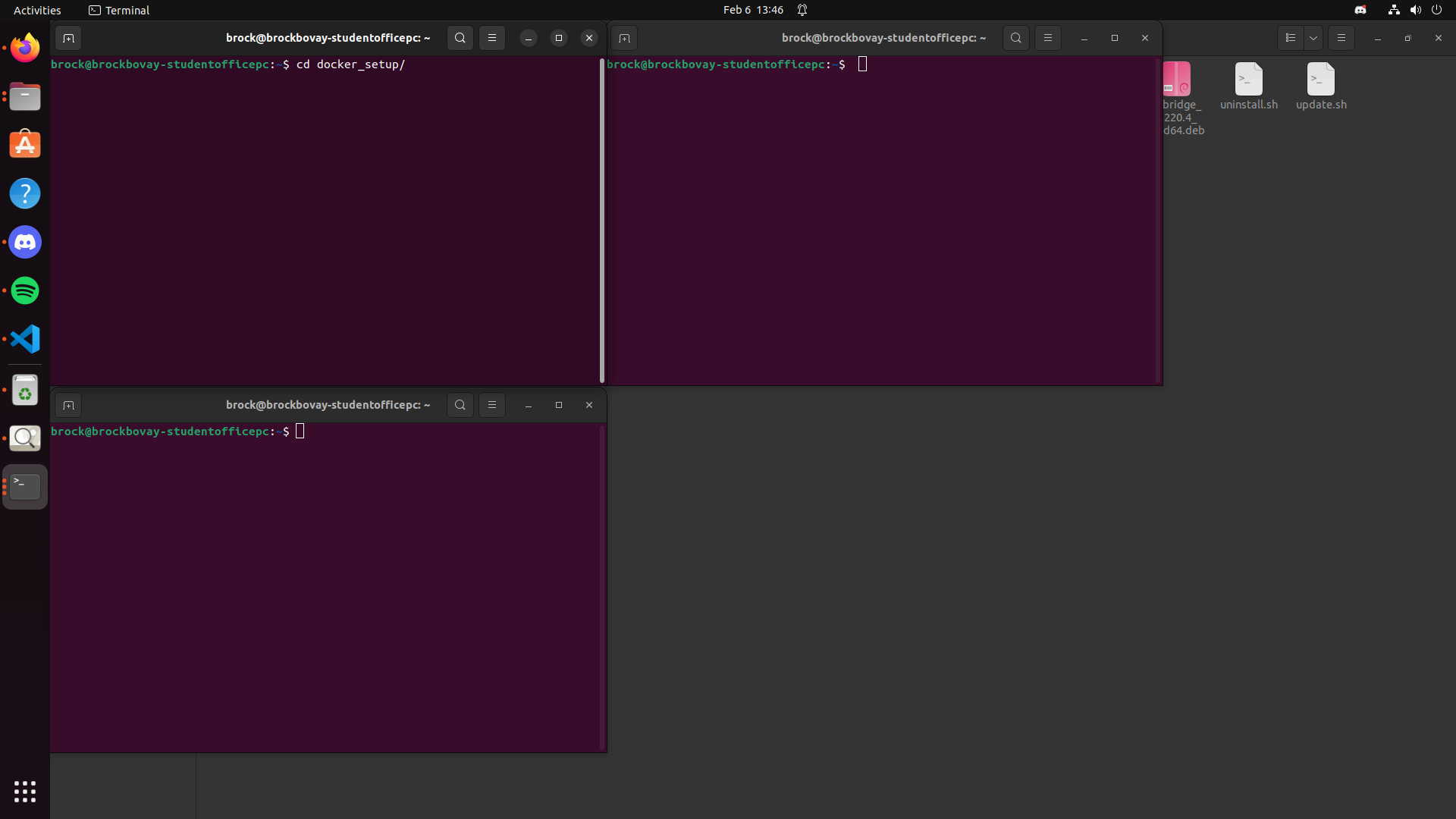Click the Terminal icon in the dock

tap(25, 486)
